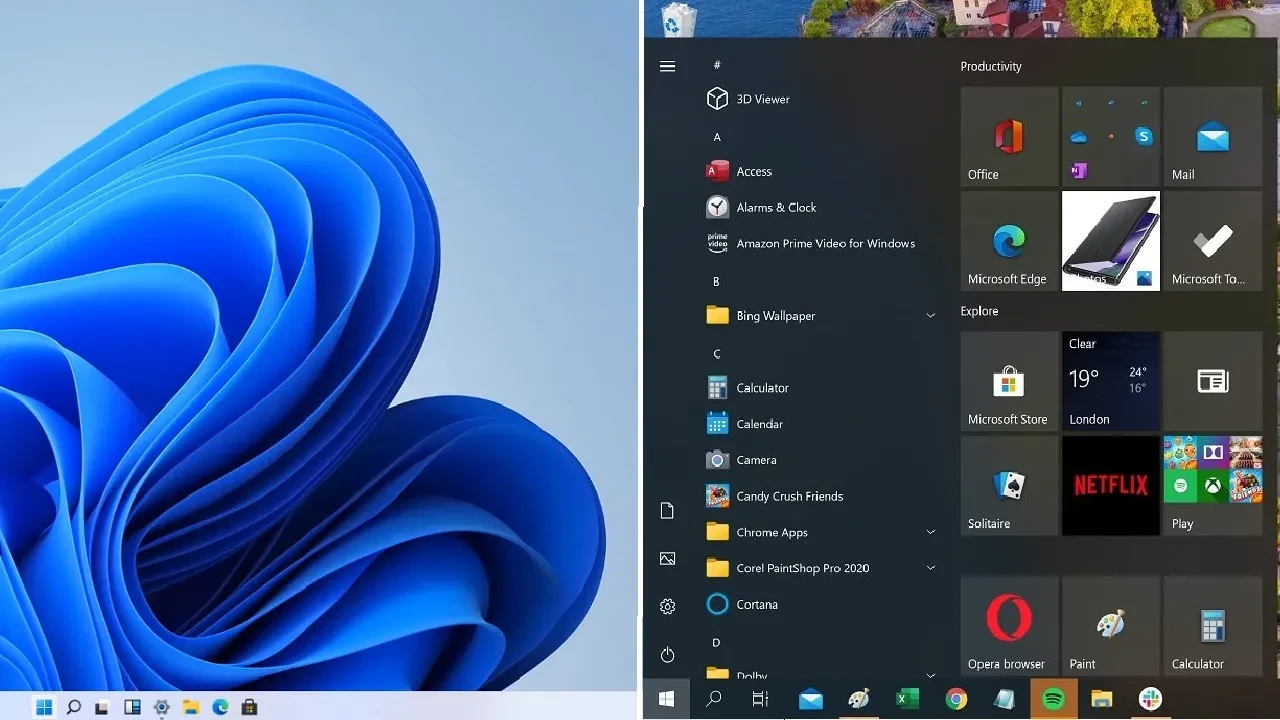Screen dimensions: 1280x720
Task: Open Pictures from the Start sidebar
Action: pyautogui.click(x=667, y=558)
